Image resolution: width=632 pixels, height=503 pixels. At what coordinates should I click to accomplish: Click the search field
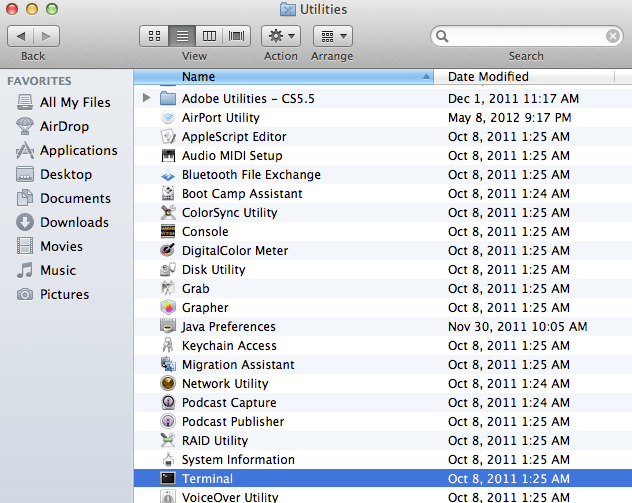point(526,36)
